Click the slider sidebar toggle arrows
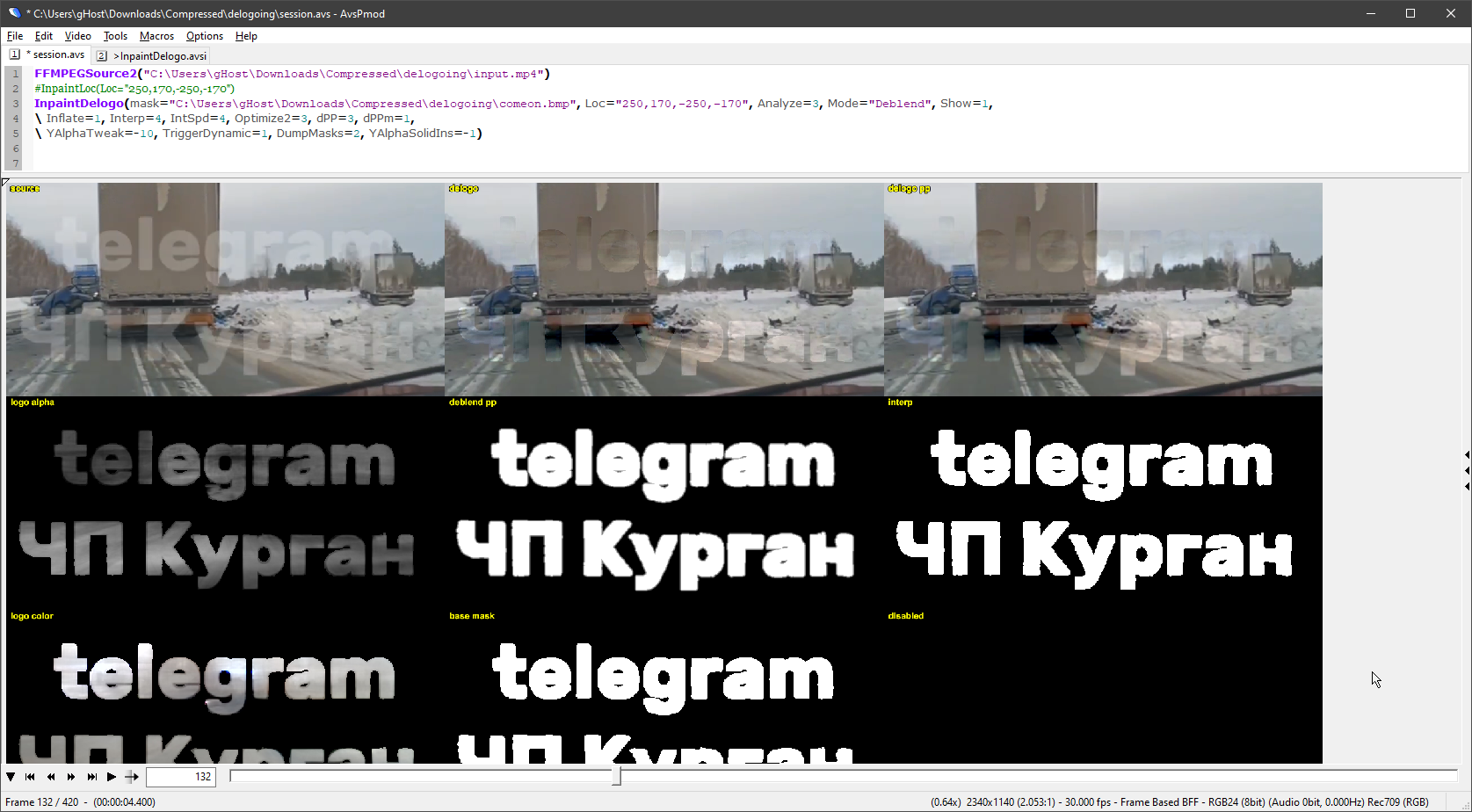The height and width of the screenshot is (812, 1472). pos(1467,471)
